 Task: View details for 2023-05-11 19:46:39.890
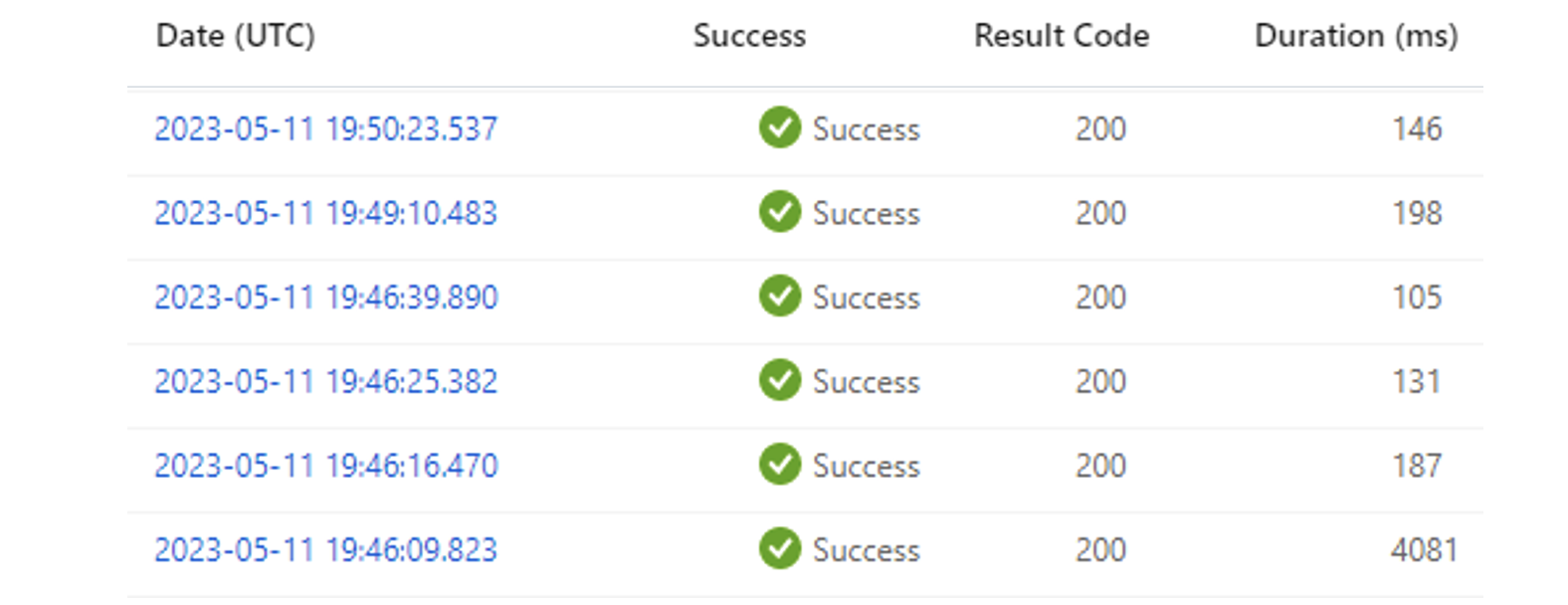click(x=325, y=298)
